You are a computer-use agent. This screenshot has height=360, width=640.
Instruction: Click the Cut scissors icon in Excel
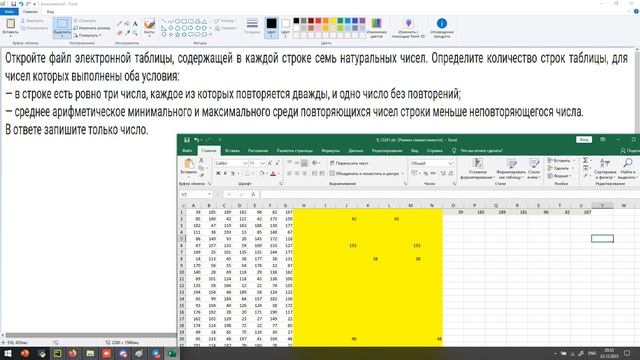click(201, 160)
